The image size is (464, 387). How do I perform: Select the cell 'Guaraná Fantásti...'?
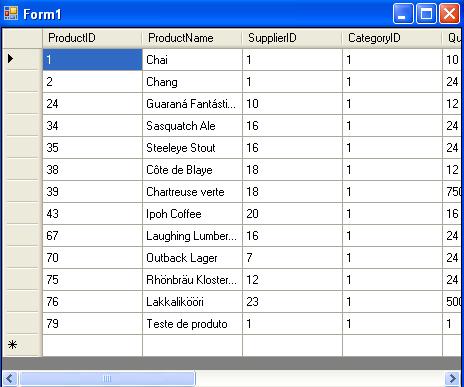192,103
